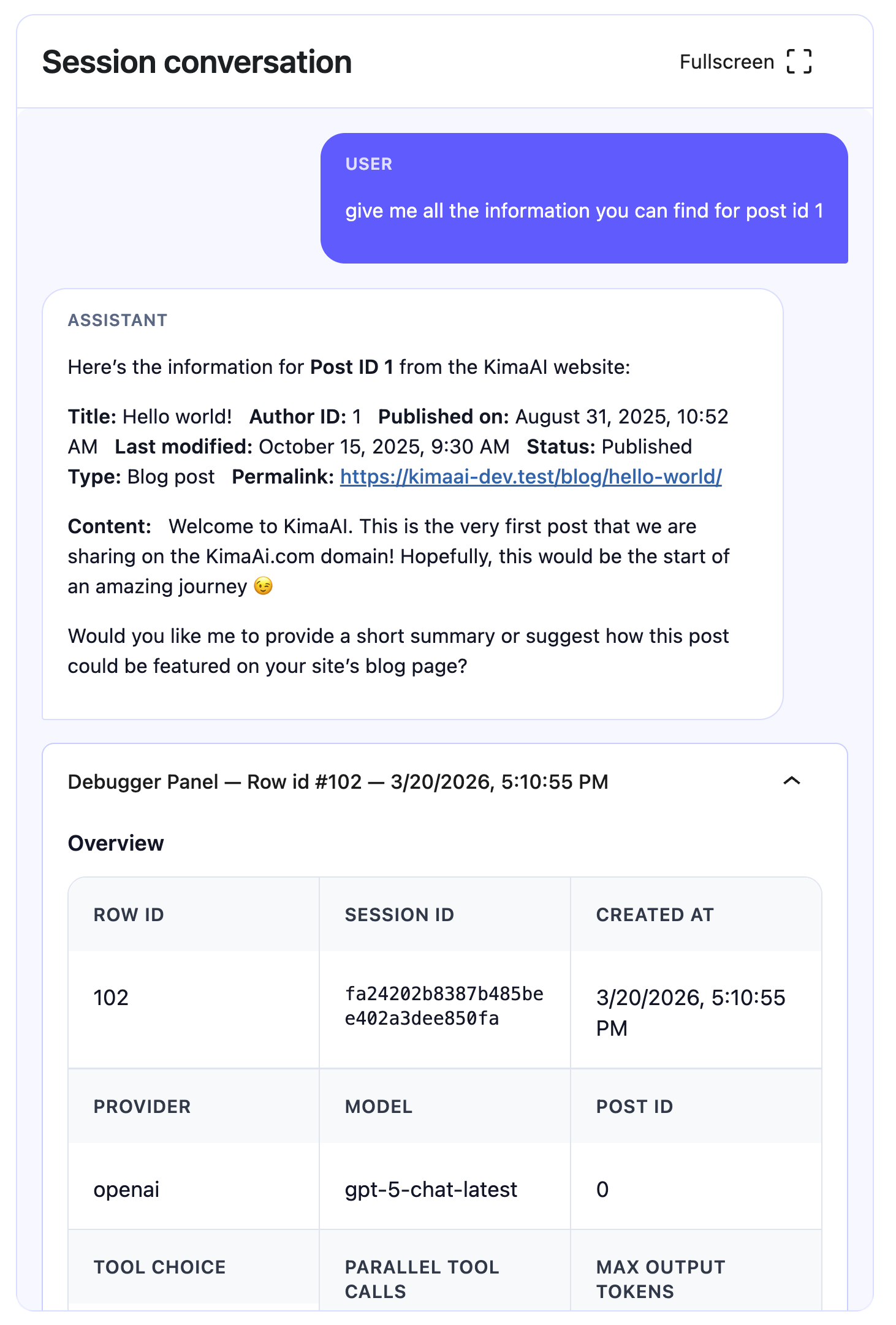Click the CREATED AT column header
This screenshot has height=1325, width=896.
click(655, 914)
